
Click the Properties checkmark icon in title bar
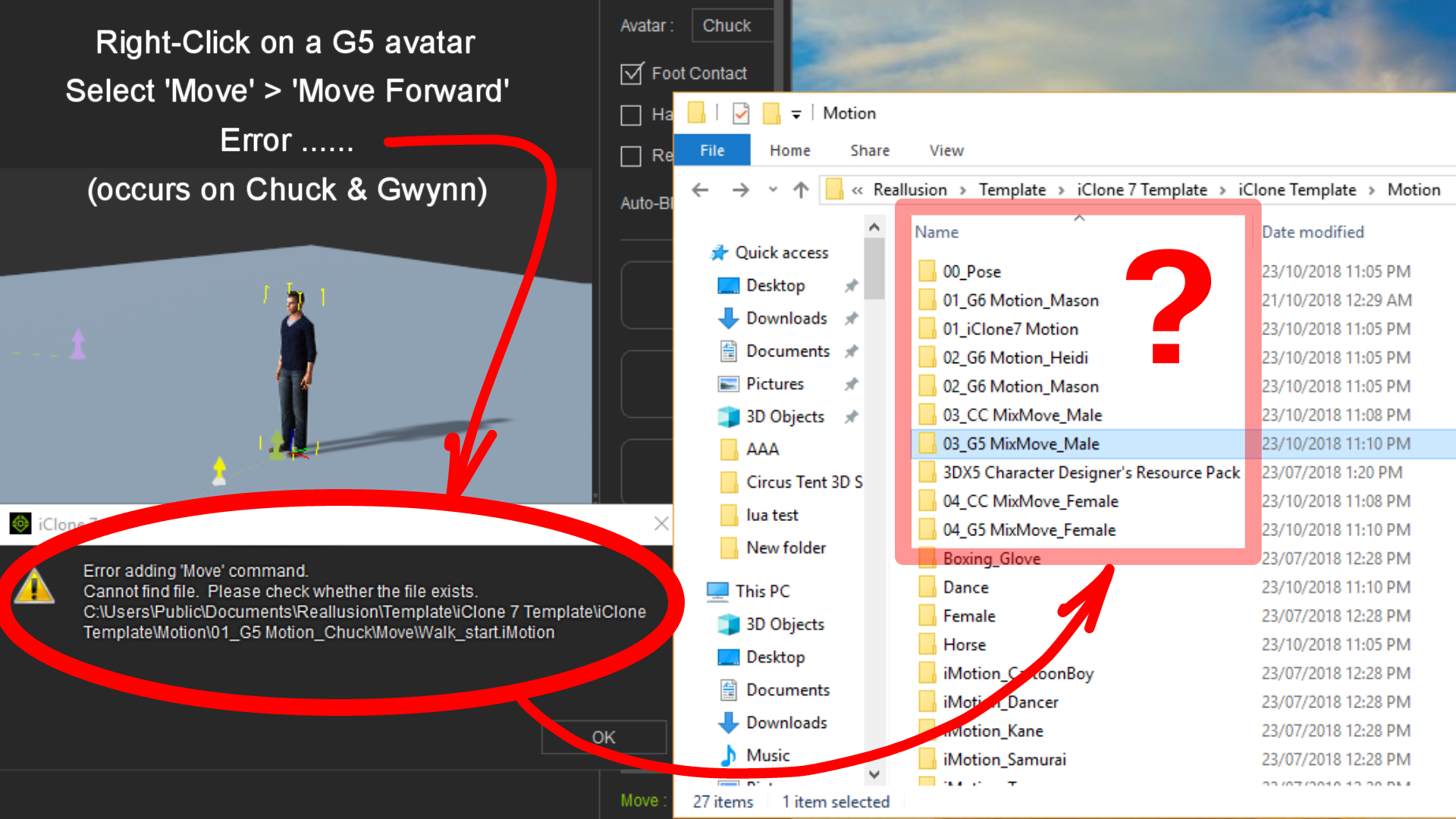pos(741,114)
